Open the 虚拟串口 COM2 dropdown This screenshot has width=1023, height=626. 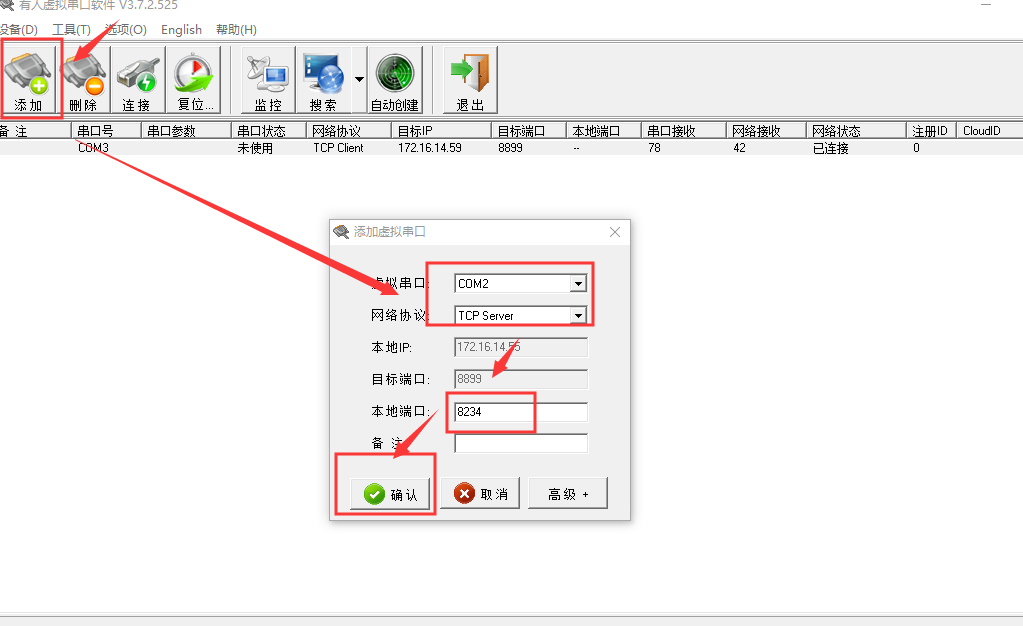tap(578, 283)
